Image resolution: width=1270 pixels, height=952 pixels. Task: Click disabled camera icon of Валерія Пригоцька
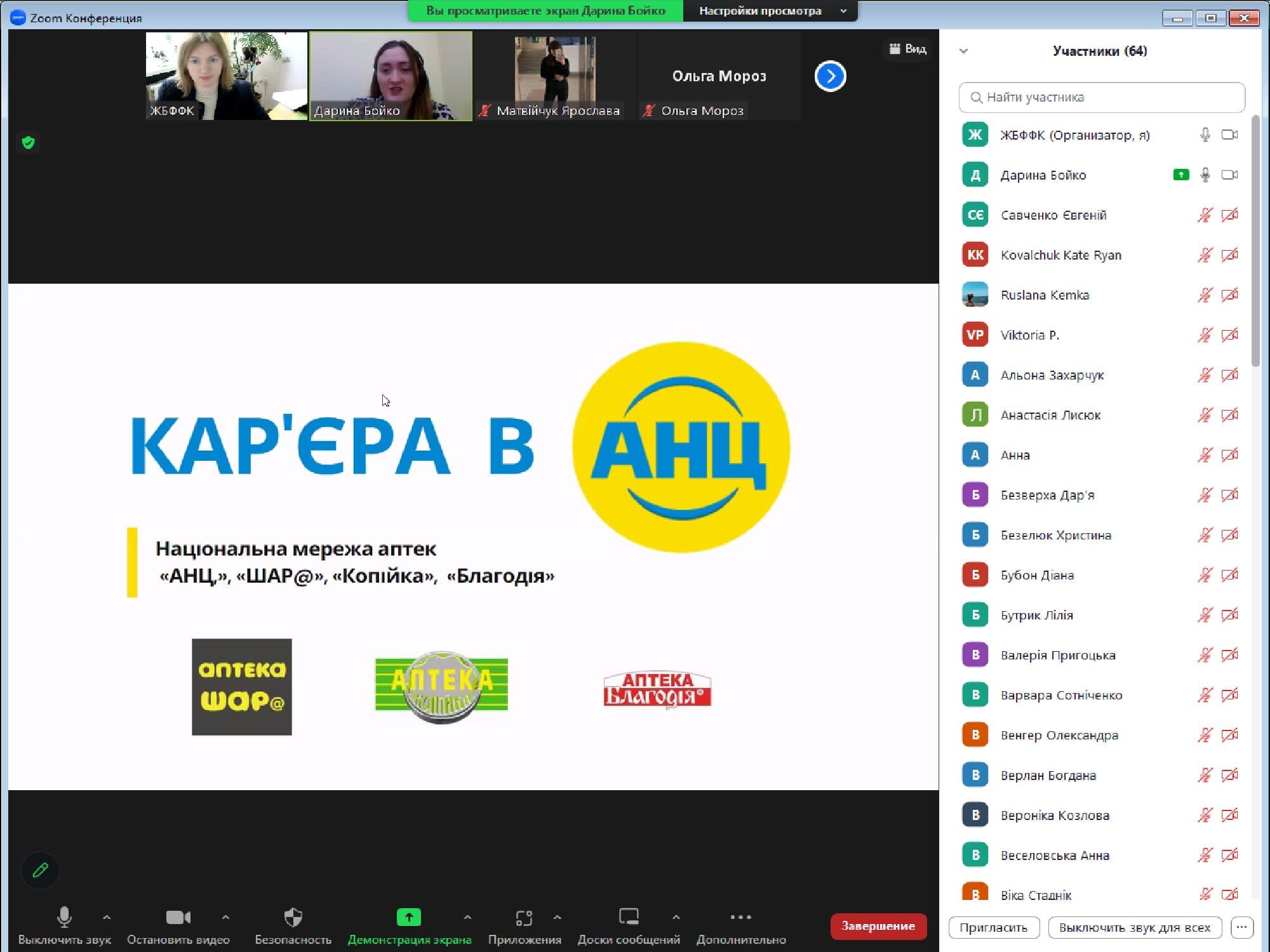(1230, 654)
